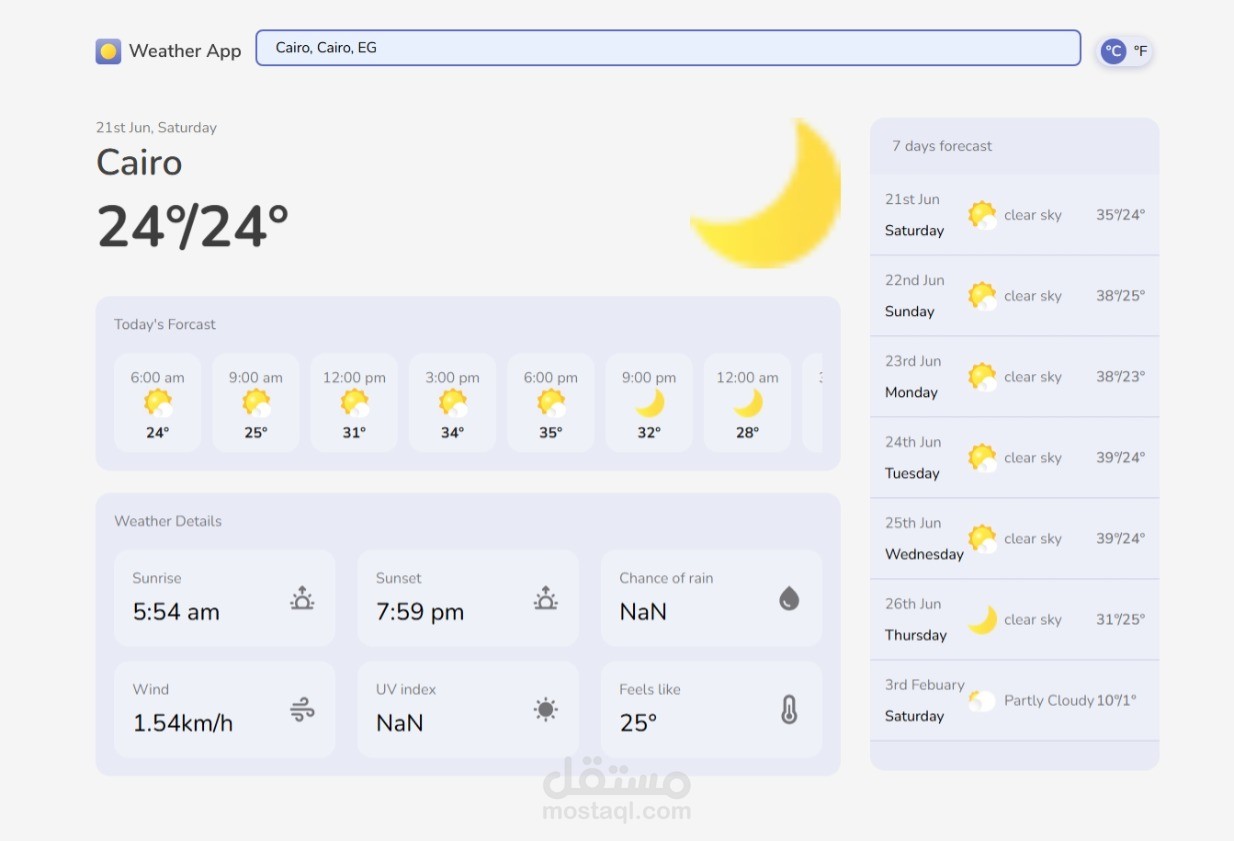Select the Sunset 7:59 pm card

pos(467,598)
